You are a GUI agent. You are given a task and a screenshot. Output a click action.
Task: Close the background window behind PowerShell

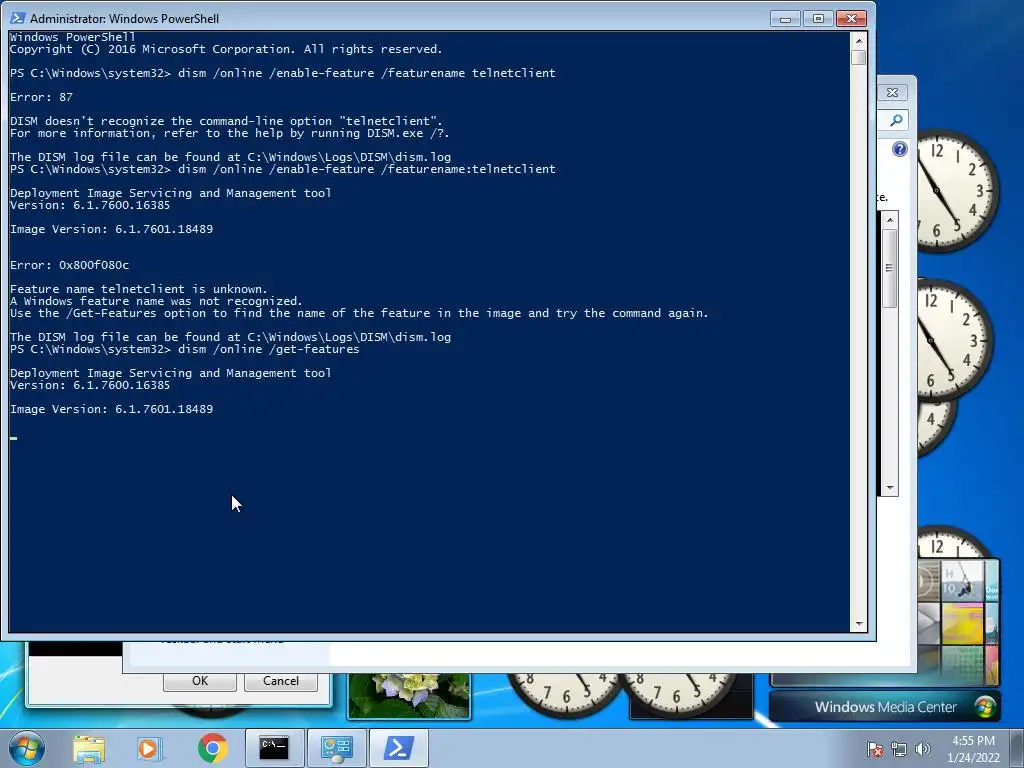click(x=893, y=92)
